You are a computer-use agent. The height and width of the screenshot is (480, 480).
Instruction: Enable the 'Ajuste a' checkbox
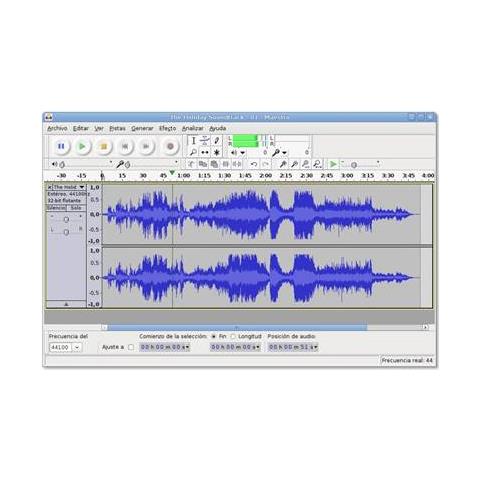(131, 347)
